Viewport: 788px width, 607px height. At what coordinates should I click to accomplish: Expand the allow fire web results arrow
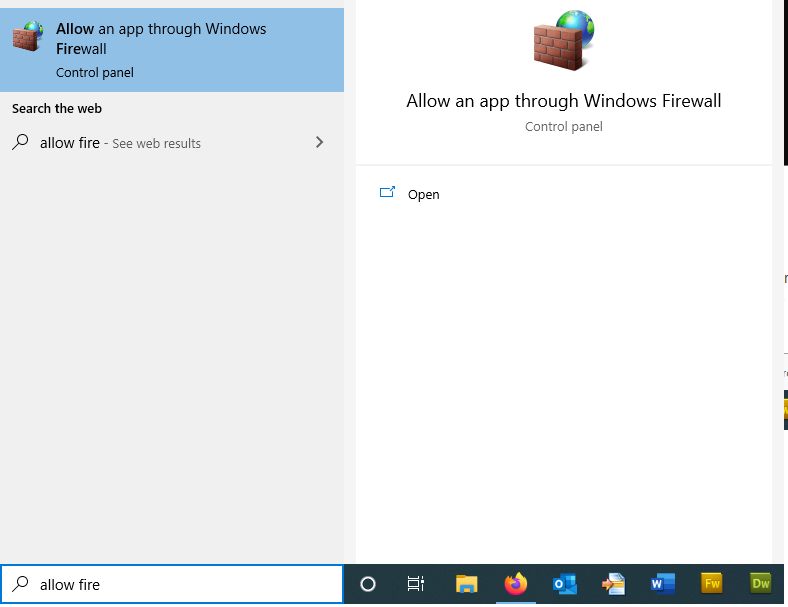pos(319,142)
